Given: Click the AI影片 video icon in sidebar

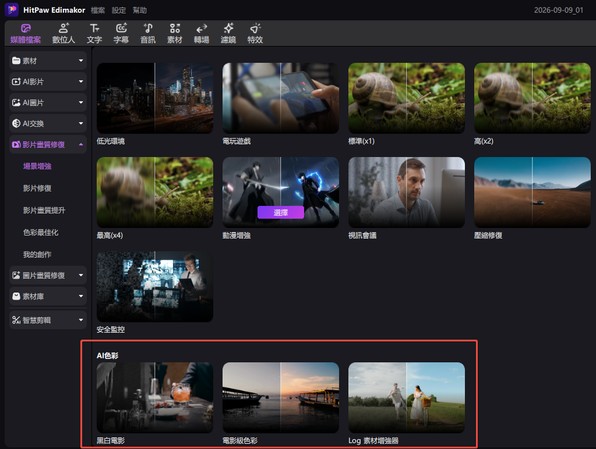Looking at the screenshot, I should (x=16, y=81).
